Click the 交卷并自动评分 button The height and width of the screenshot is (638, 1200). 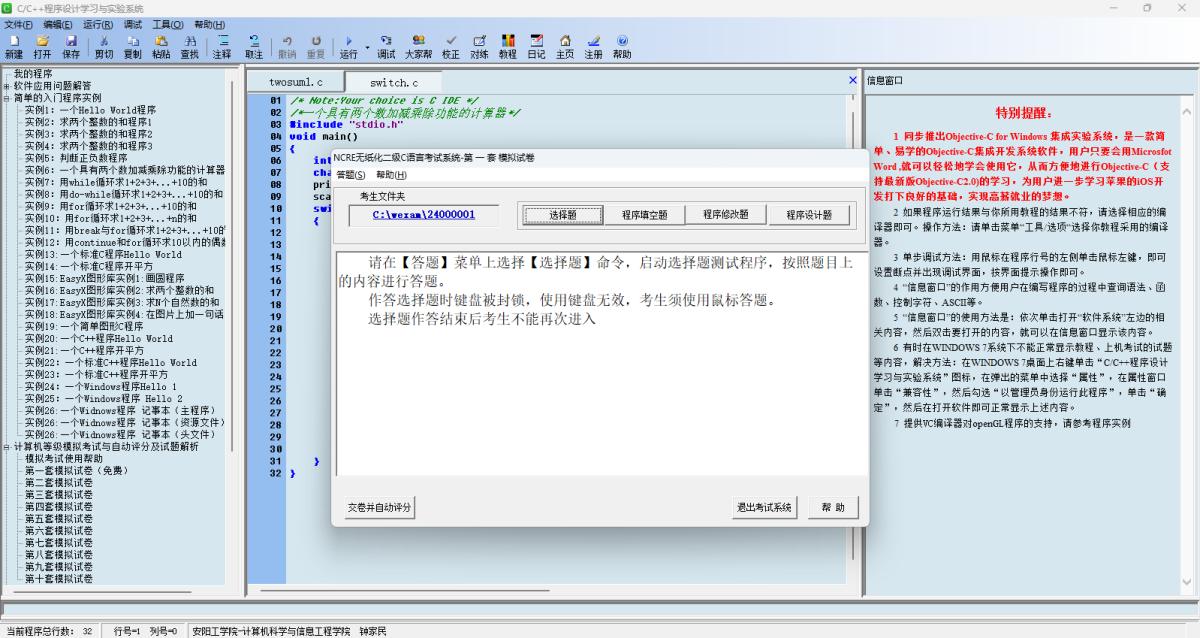379,508
